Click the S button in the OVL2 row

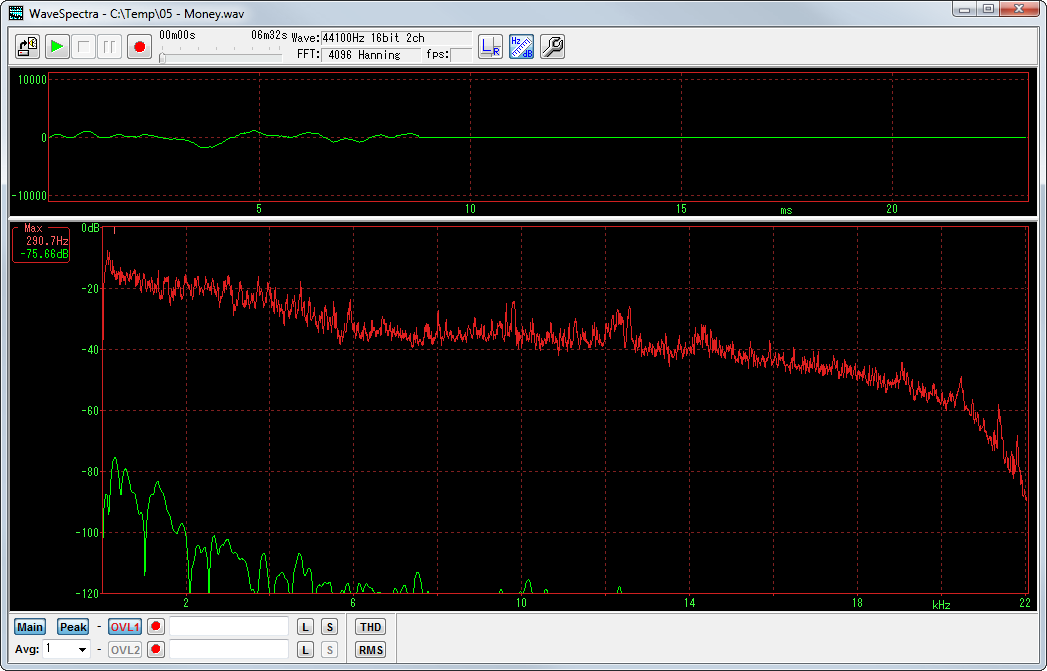pyautogui.click(x=329, y=650)
